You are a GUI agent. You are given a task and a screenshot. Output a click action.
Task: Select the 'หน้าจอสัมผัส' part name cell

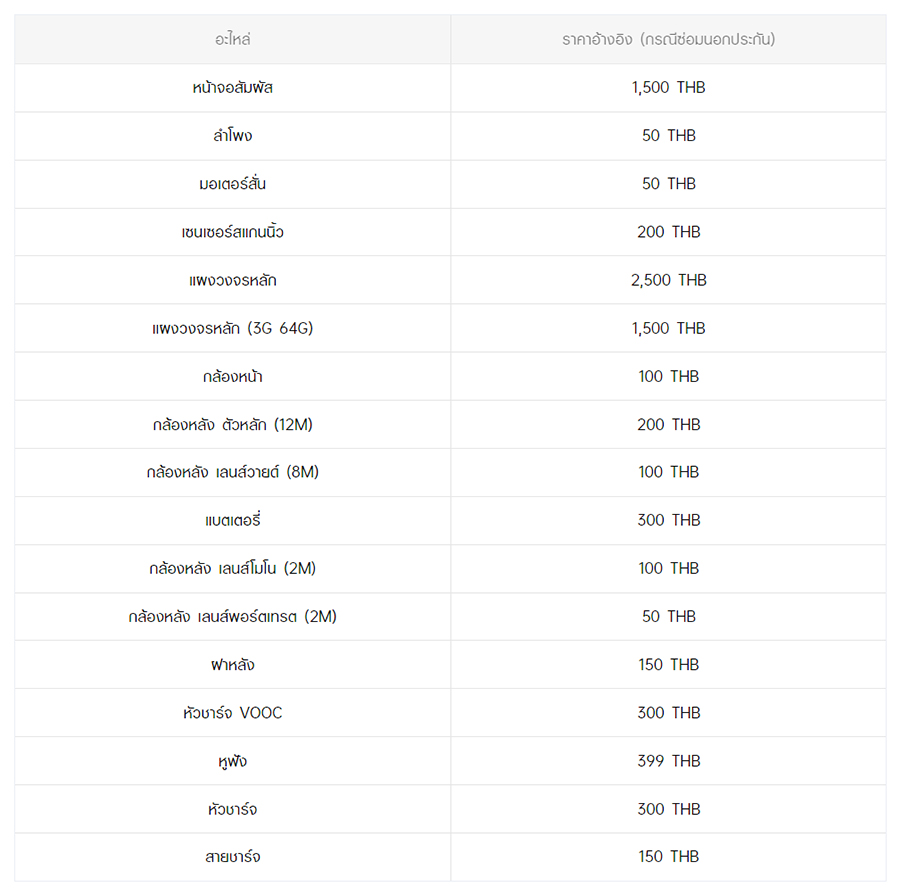(232, 88)
